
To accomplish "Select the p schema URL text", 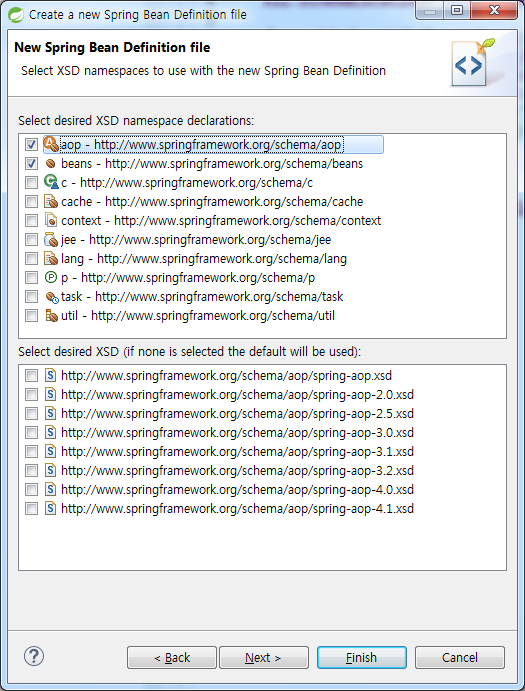I will (188, 277).
